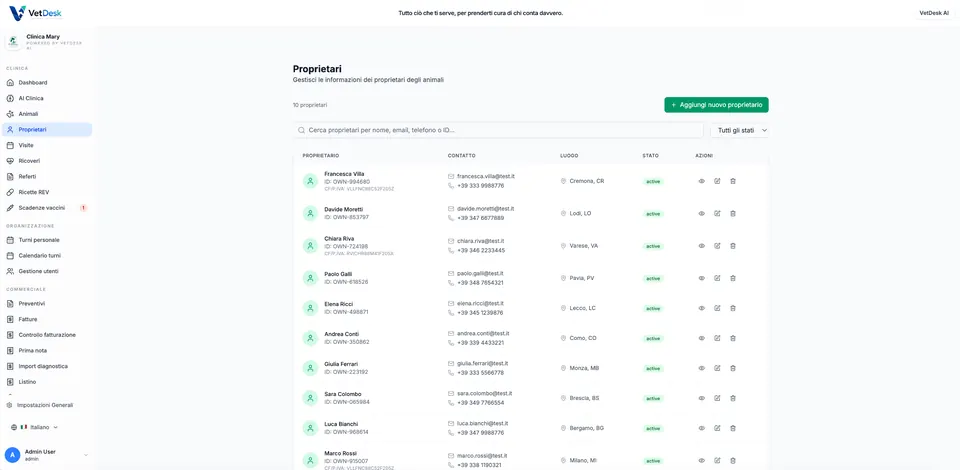Delete Chiara Riva with trash icon
Image resolution: width=960 pixels, height=470 pixels.
tap(733, 245)
